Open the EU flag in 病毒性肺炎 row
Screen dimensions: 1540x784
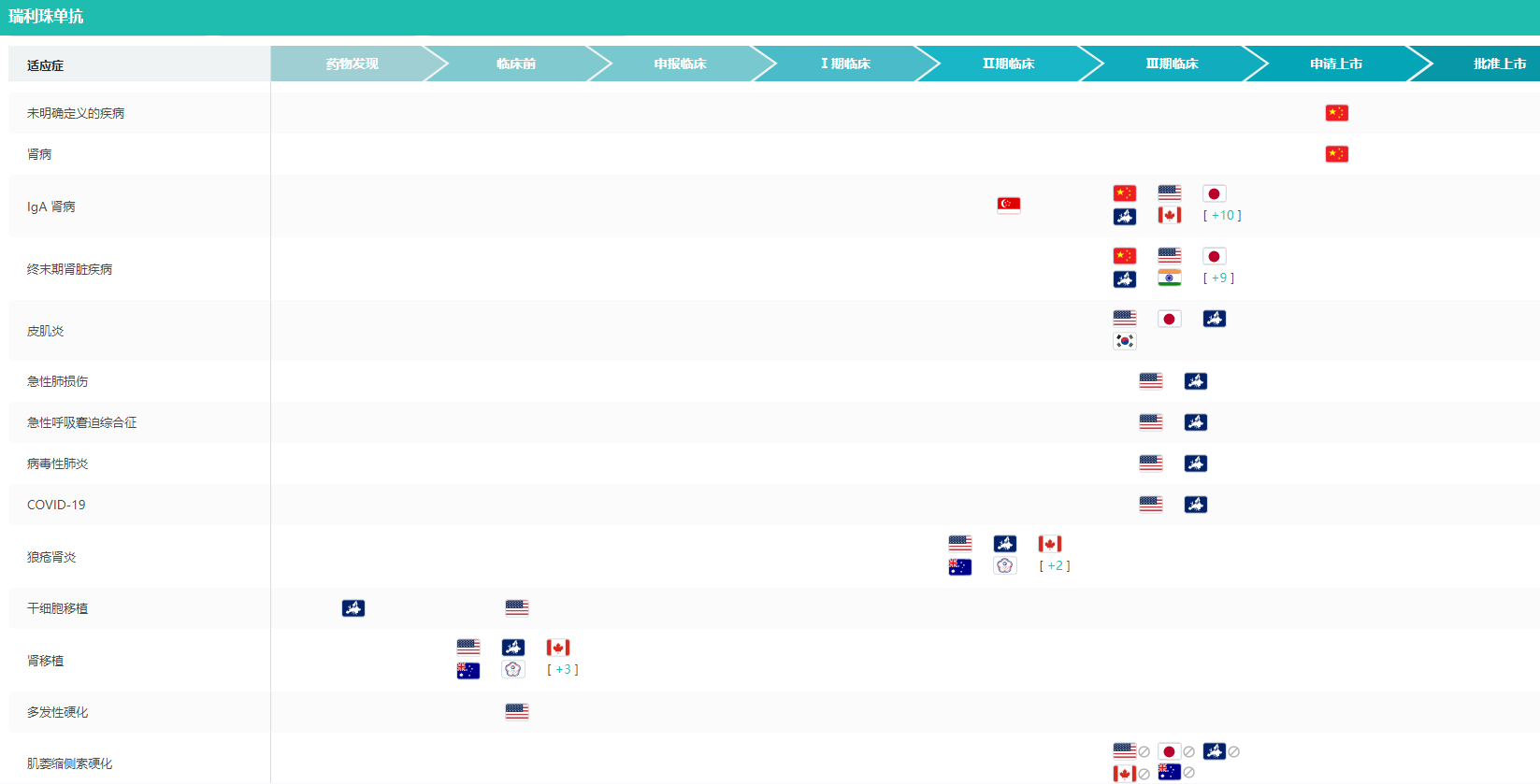pos(1196,463)
